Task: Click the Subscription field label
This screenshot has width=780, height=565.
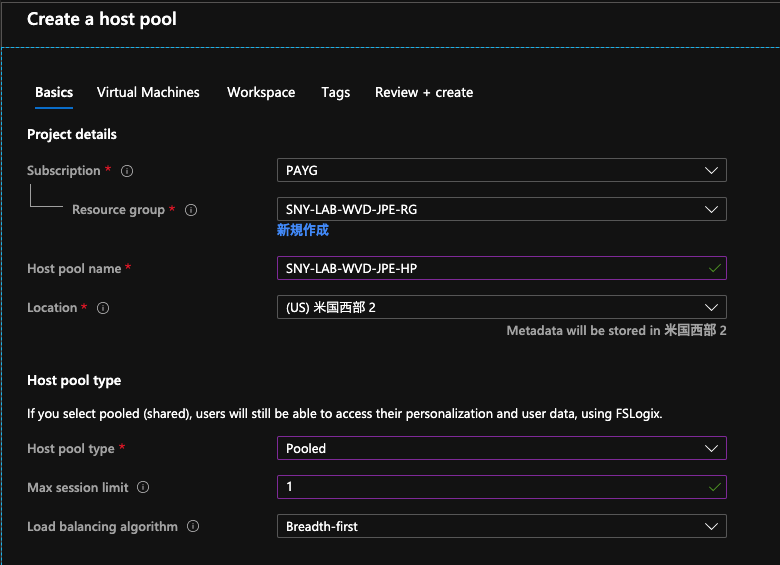Action: pyautogui.click(x=64, y=171)
